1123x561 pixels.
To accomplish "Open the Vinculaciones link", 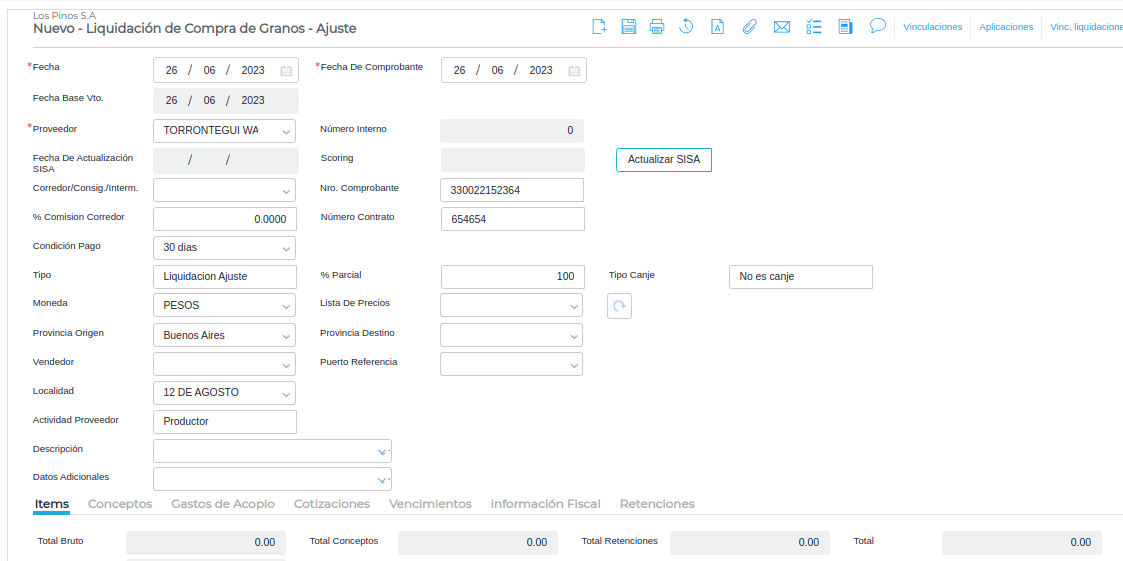I will pos(932,27).
